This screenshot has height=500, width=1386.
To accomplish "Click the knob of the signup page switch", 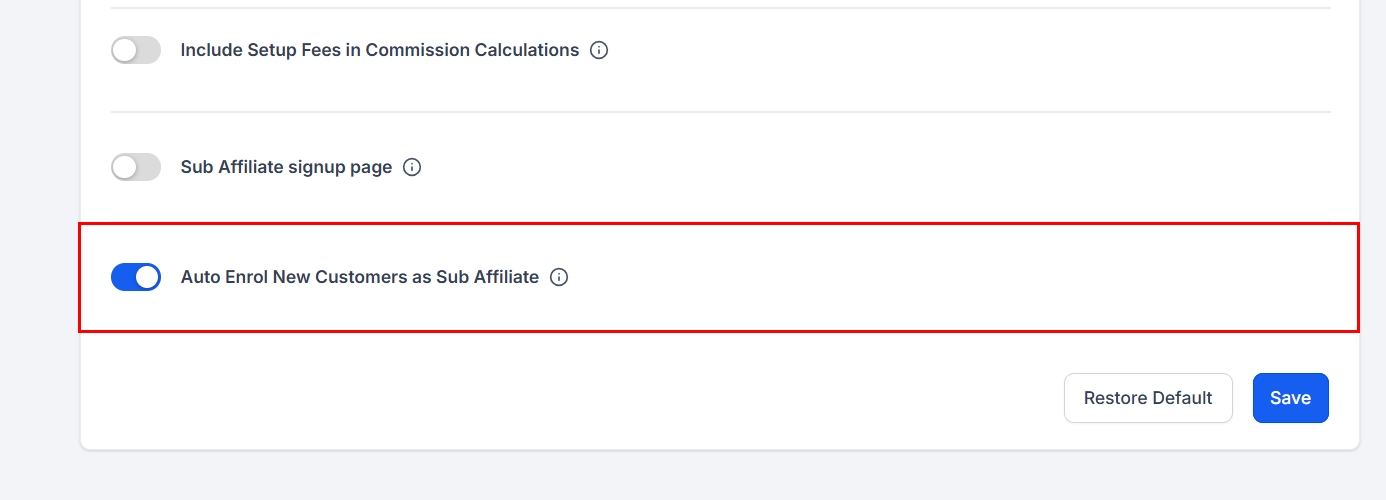I will coord(125,167).
